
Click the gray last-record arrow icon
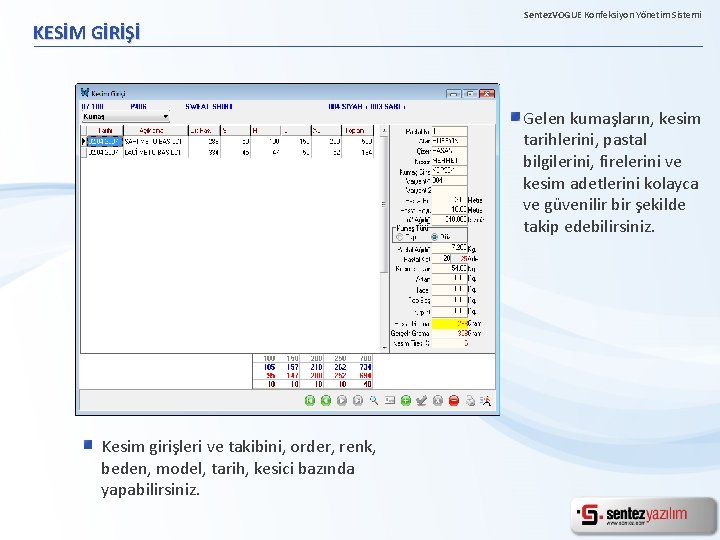coord(358,400)
